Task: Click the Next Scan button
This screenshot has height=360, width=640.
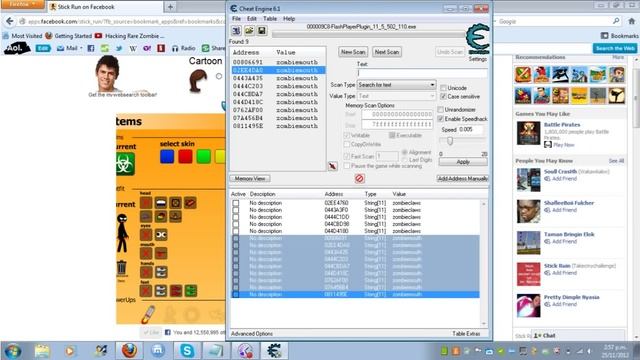Action: pos(387,52)
